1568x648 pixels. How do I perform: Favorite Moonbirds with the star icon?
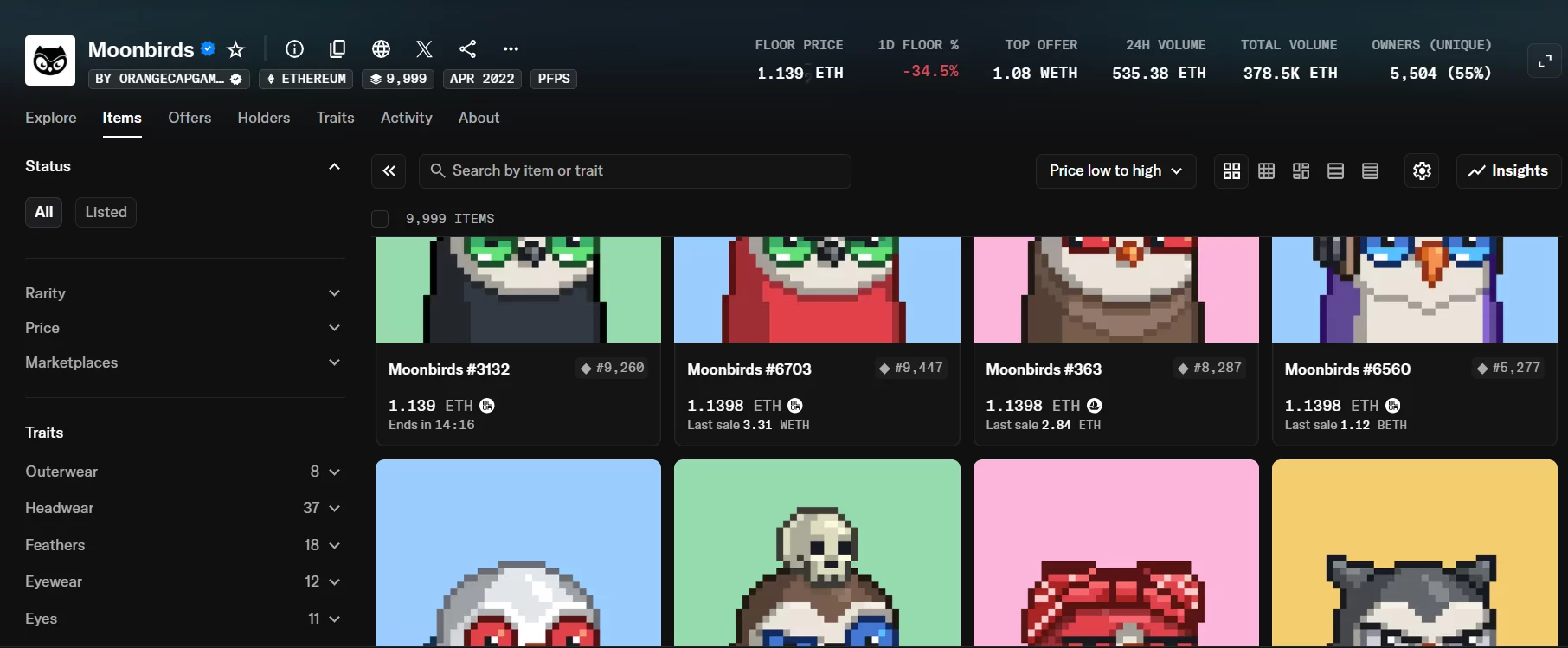(236, 49)
